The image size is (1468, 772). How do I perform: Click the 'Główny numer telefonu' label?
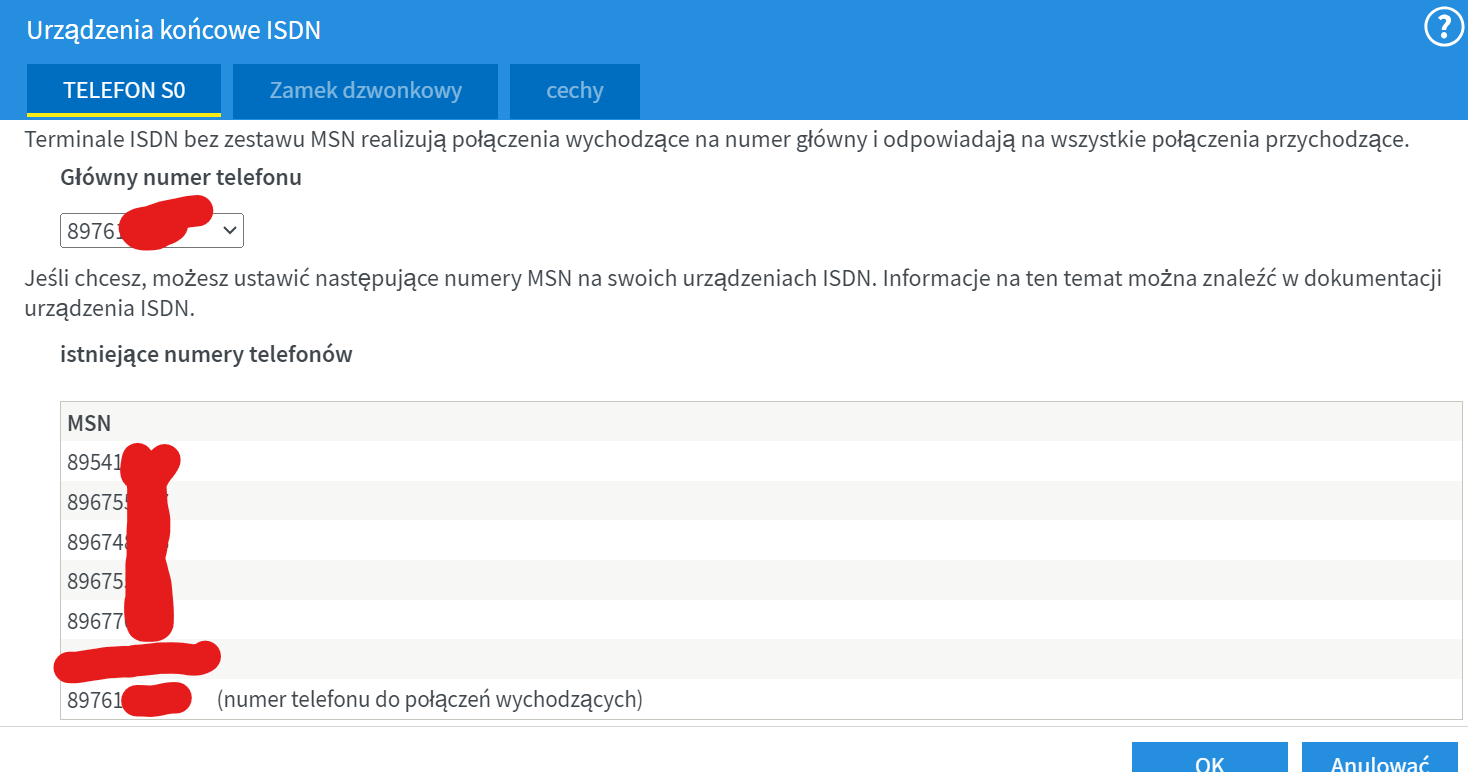(x=181, y=178)
